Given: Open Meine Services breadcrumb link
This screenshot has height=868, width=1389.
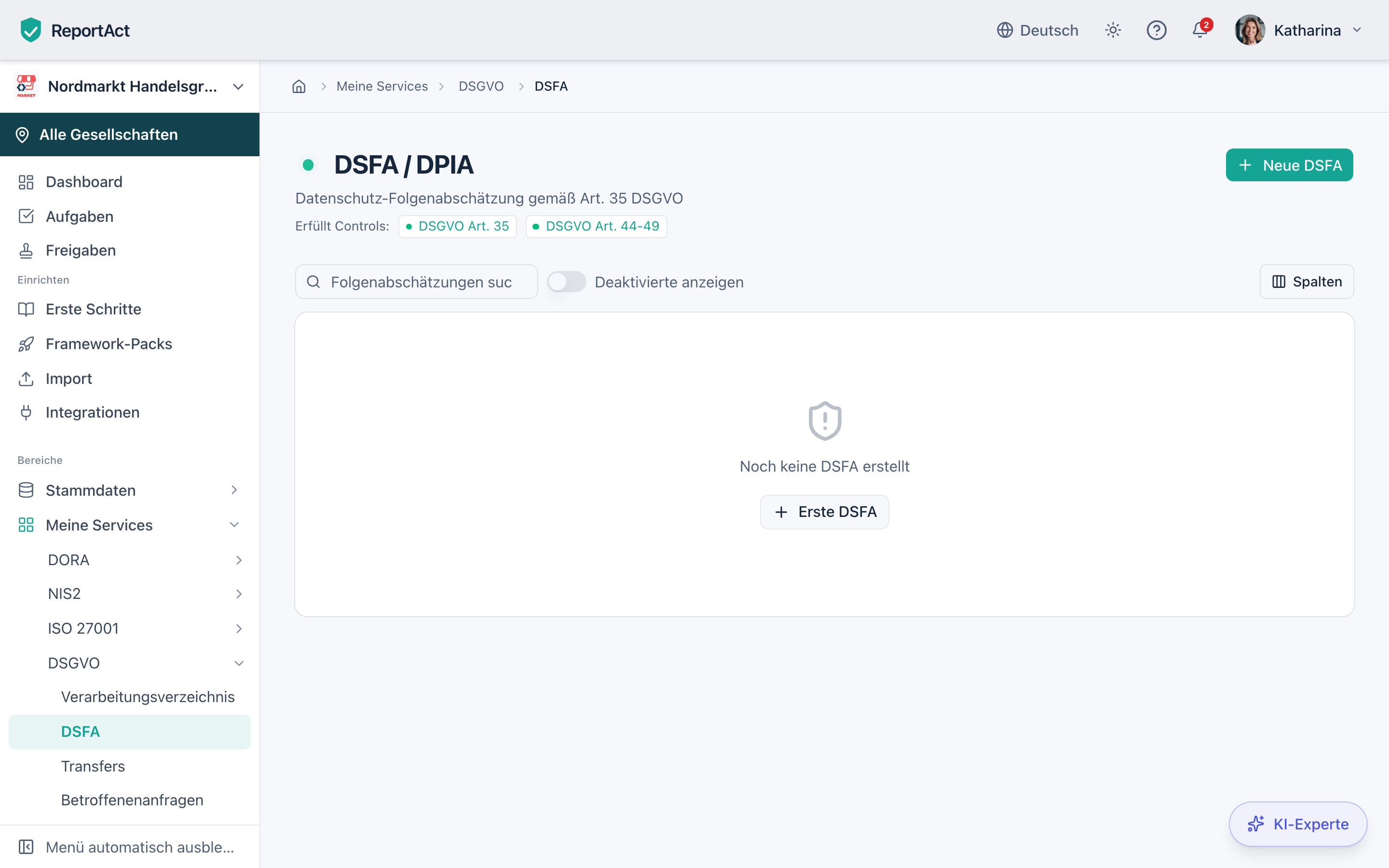Looking at the screenshot, I should (x=382, y=86).
